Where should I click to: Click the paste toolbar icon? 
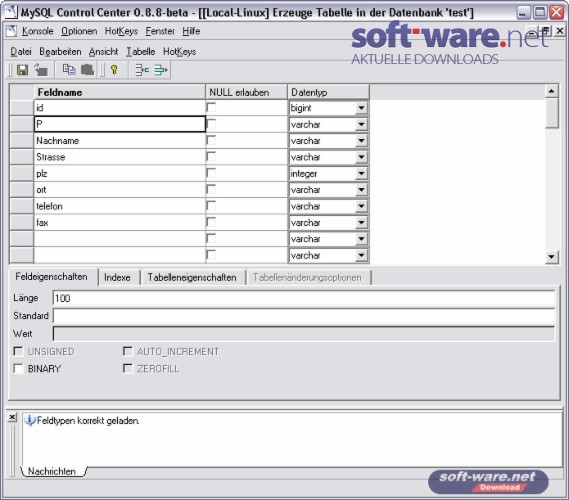[87, 69]
